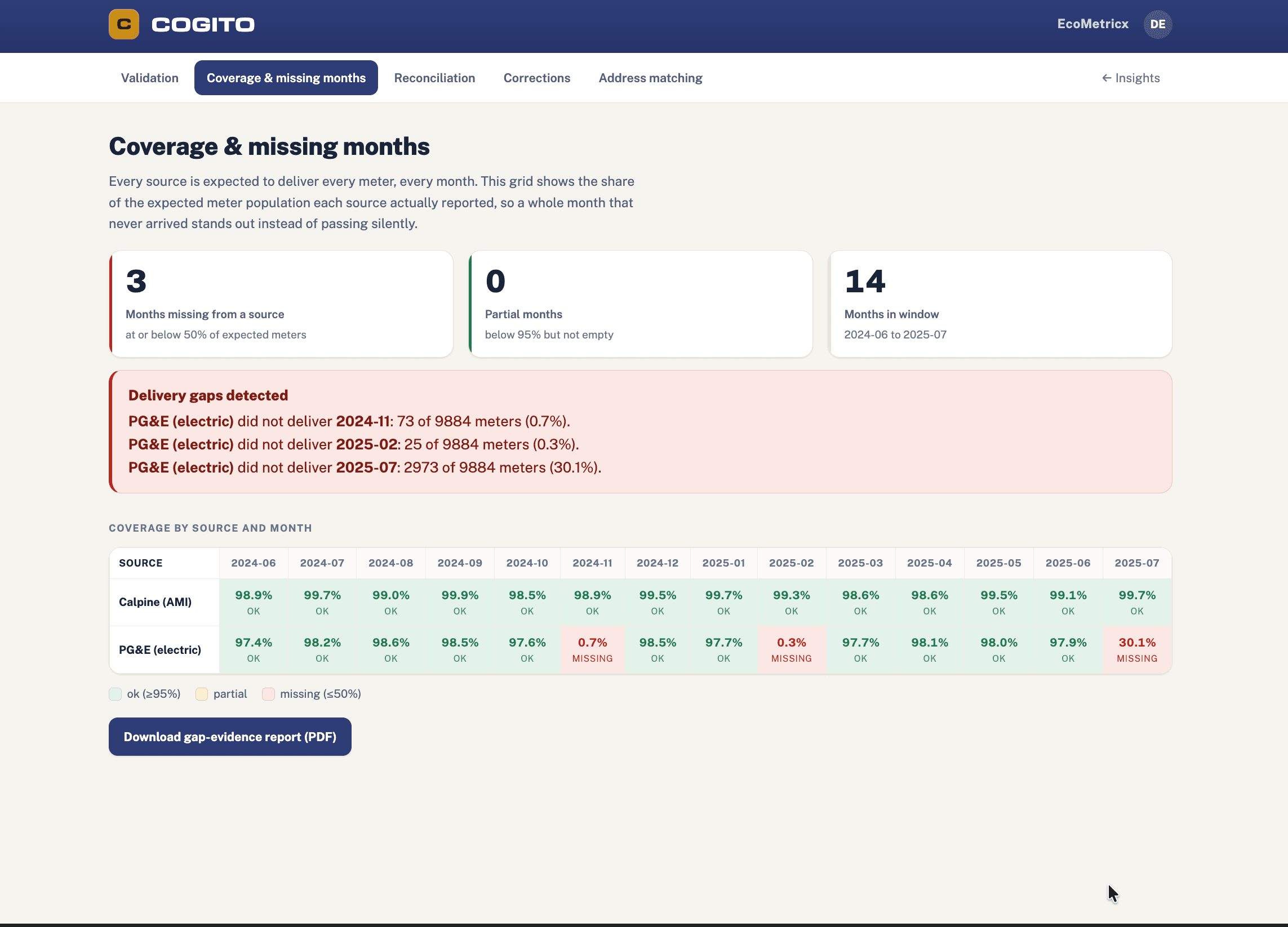Click the page title Coverage & missing months

pos(269,146)
